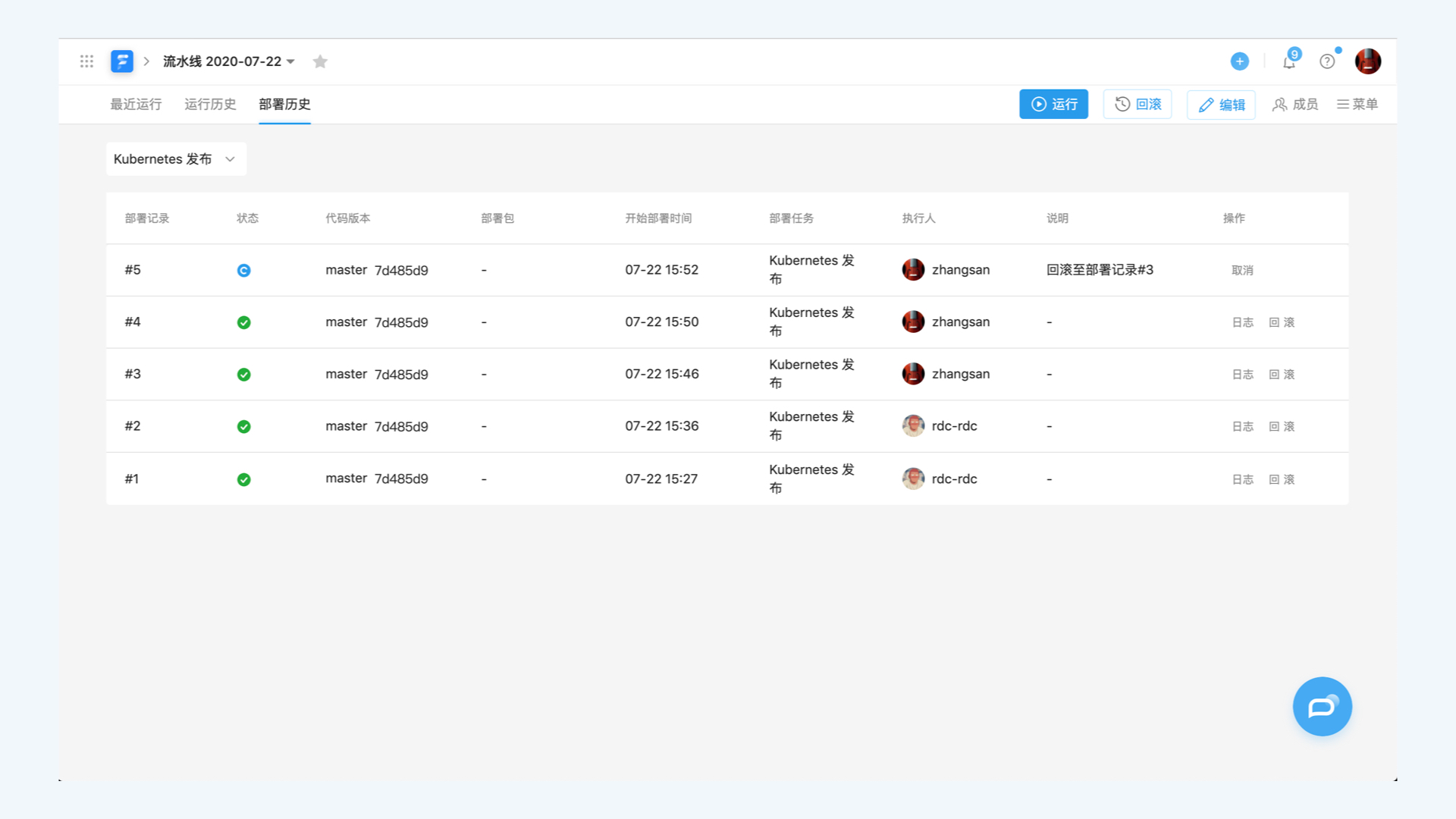1456x819 pixels.
Task: Click the running status icon of #5
Action: [x=243, y=271]
